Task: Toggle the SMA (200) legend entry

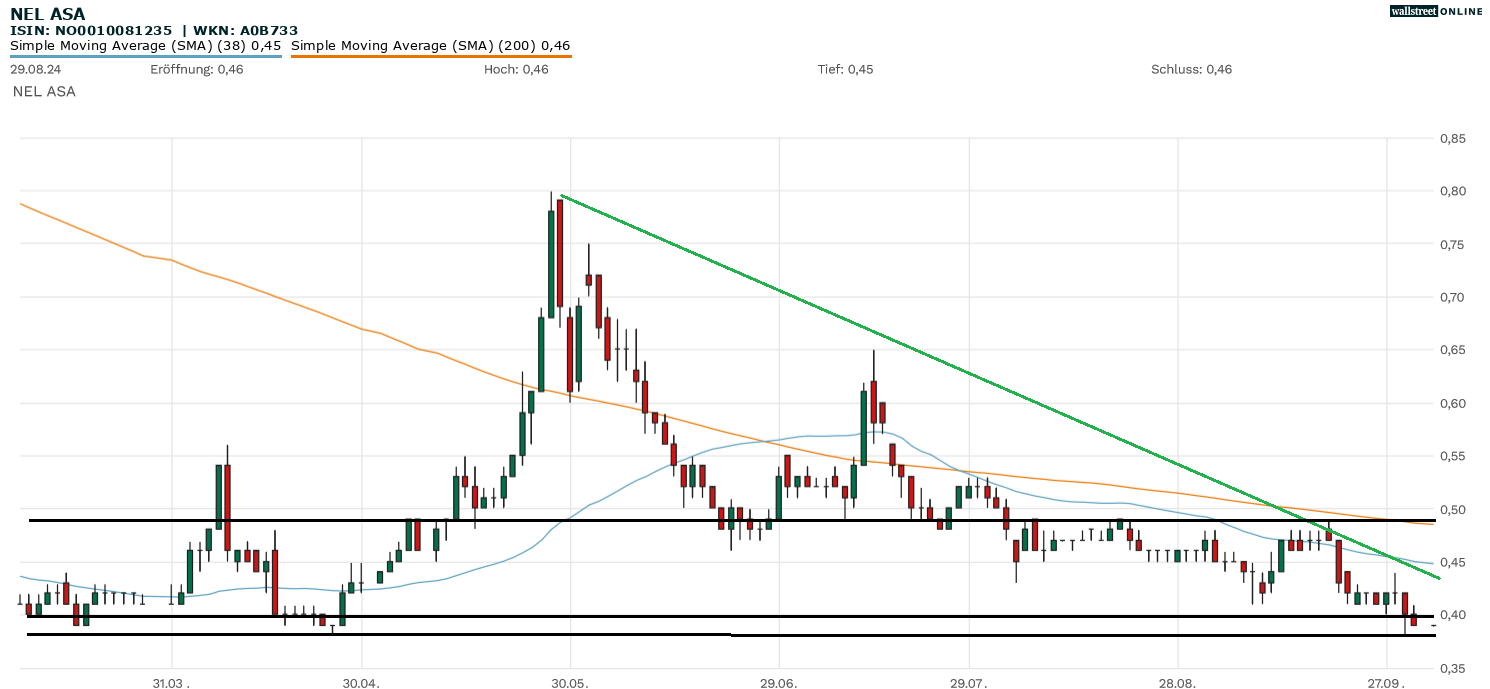Action: [x=430, y=45]
